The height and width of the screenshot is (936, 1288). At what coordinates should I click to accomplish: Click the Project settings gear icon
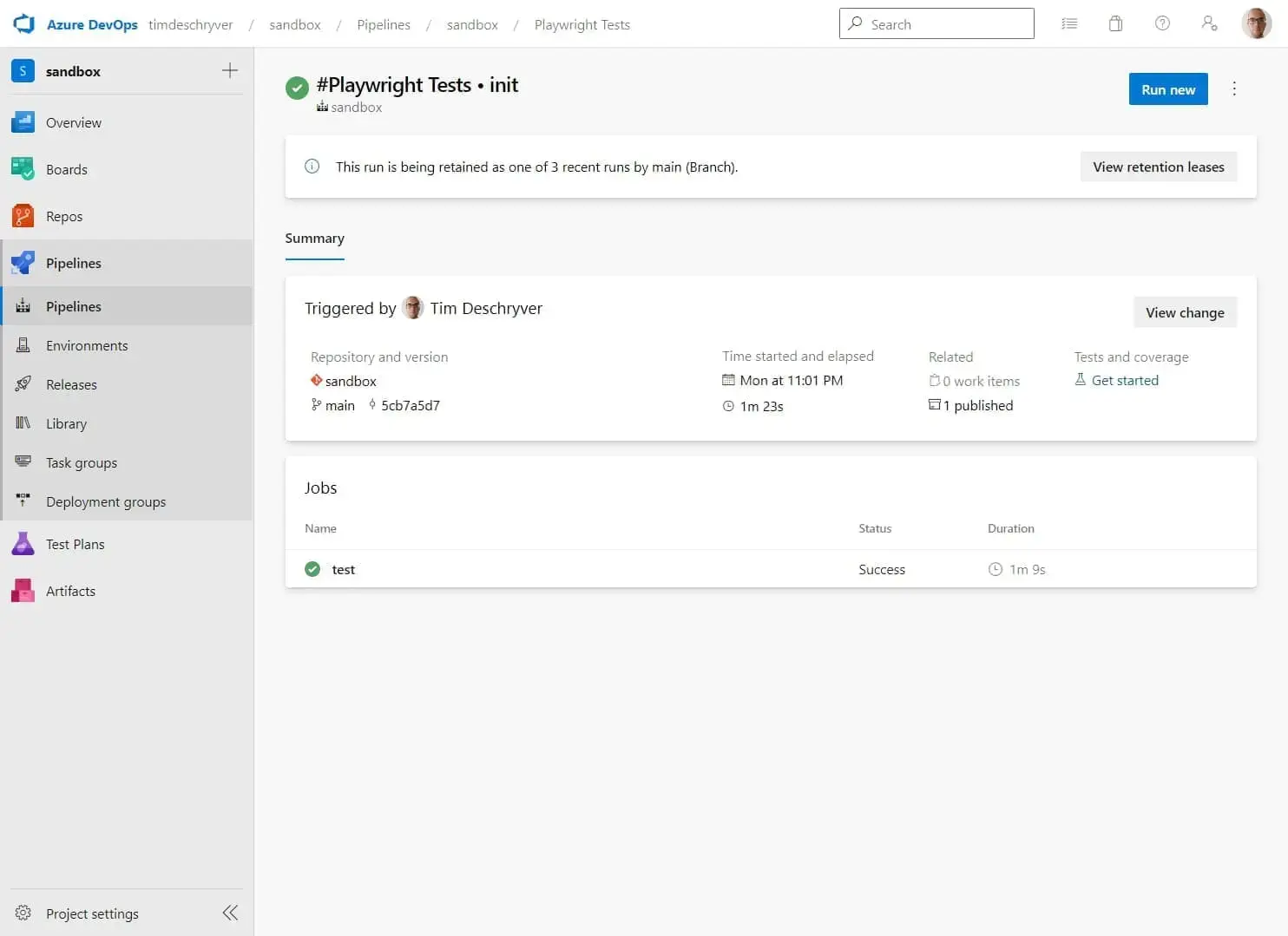pyautogui.click(x=23, y=913)
